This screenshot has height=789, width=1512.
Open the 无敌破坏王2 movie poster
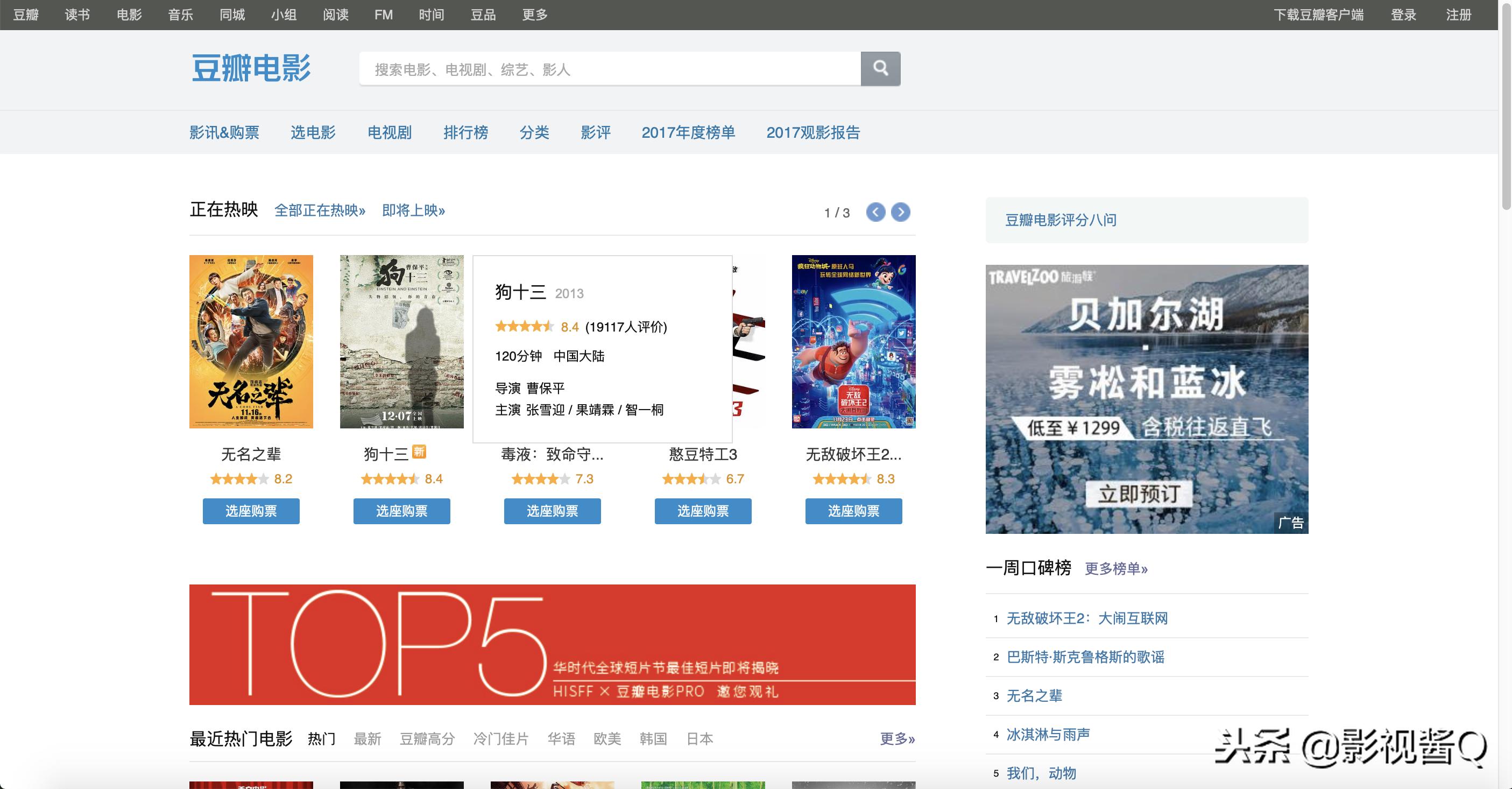pyautogui.click(x=853, y=341)
